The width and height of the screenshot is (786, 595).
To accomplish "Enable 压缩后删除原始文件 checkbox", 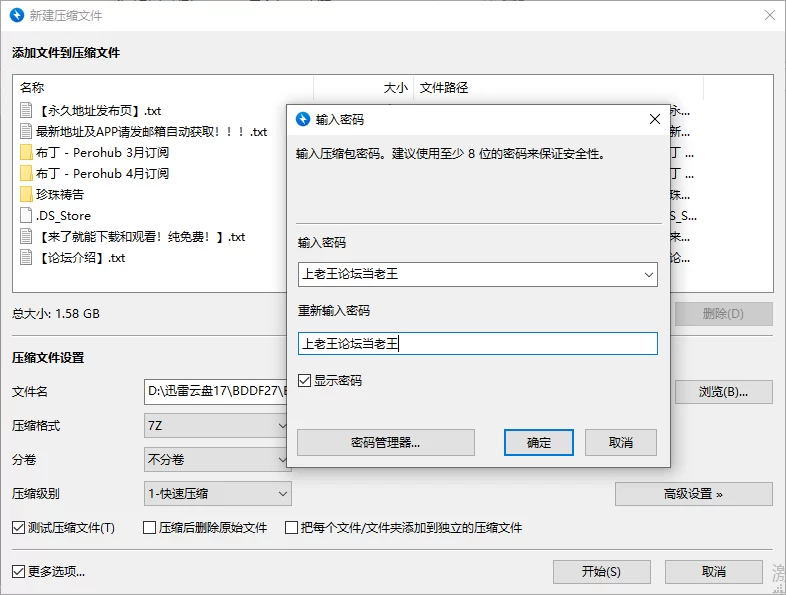I will (x=150, y=527).
